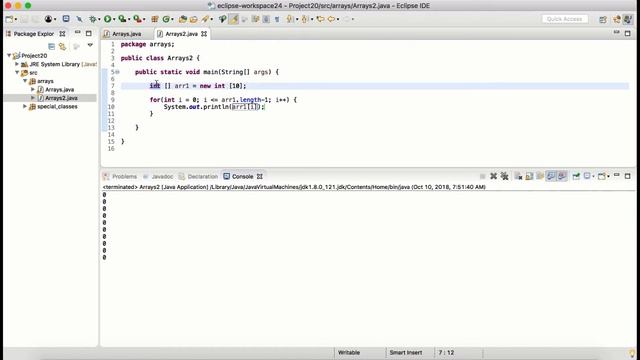
Task: Click the Run External Tools icon
Action: pyautogui.click(x=138, y=19)
